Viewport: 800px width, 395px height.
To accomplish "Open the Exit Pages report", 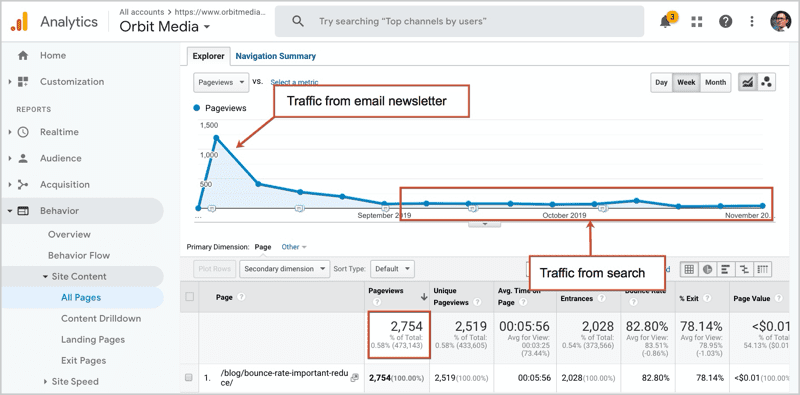I will tap(84, 360).
